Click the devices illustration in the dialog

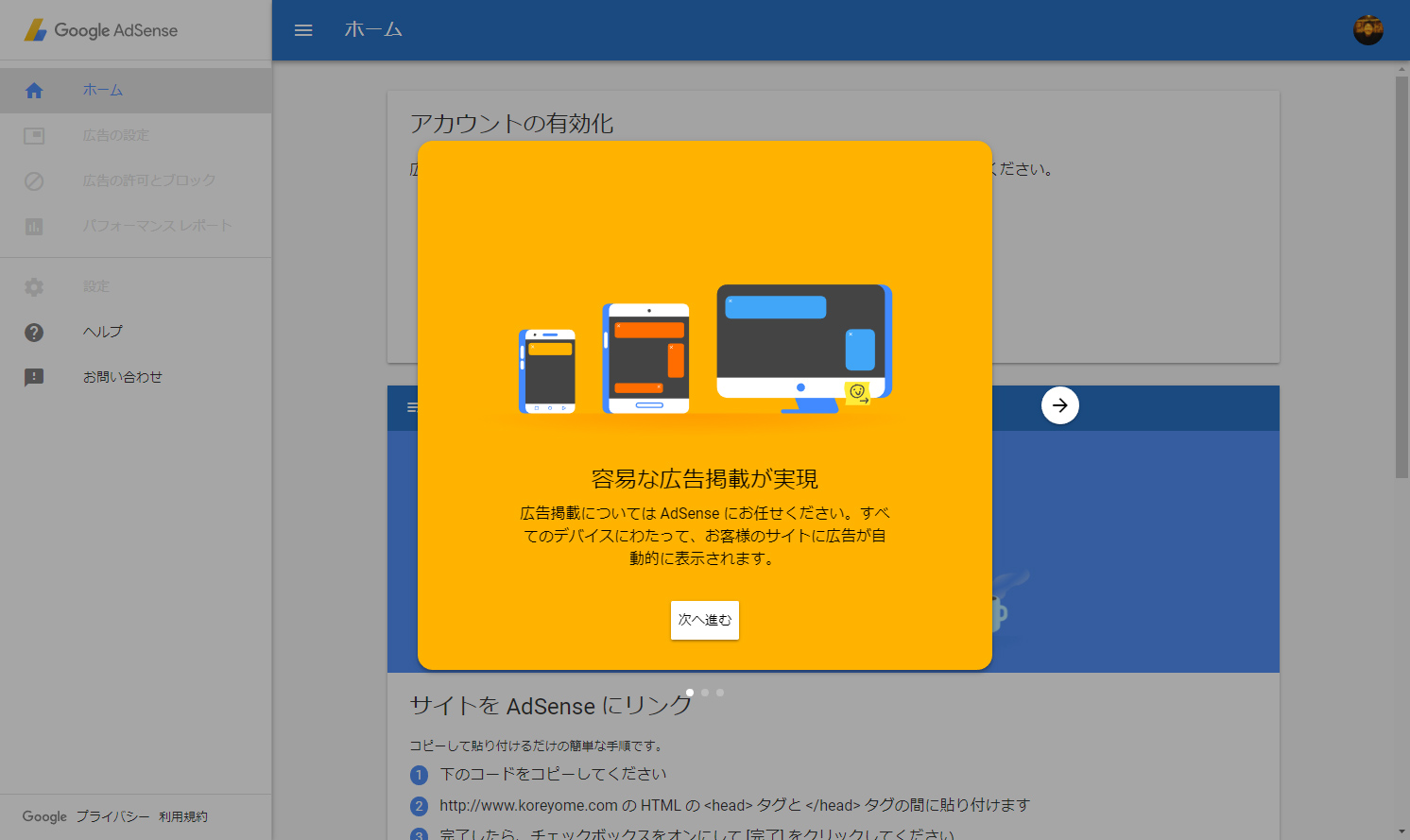point(705,349)
